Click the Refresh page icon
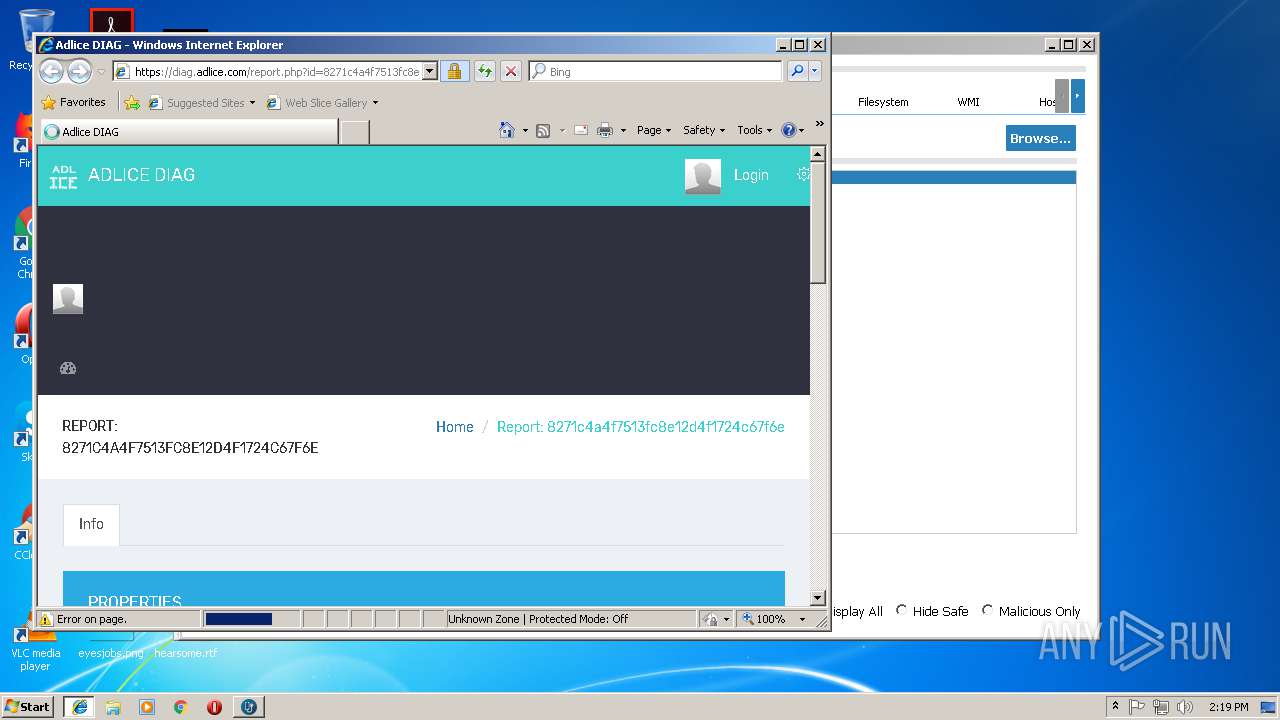 (x=484, y=71)
